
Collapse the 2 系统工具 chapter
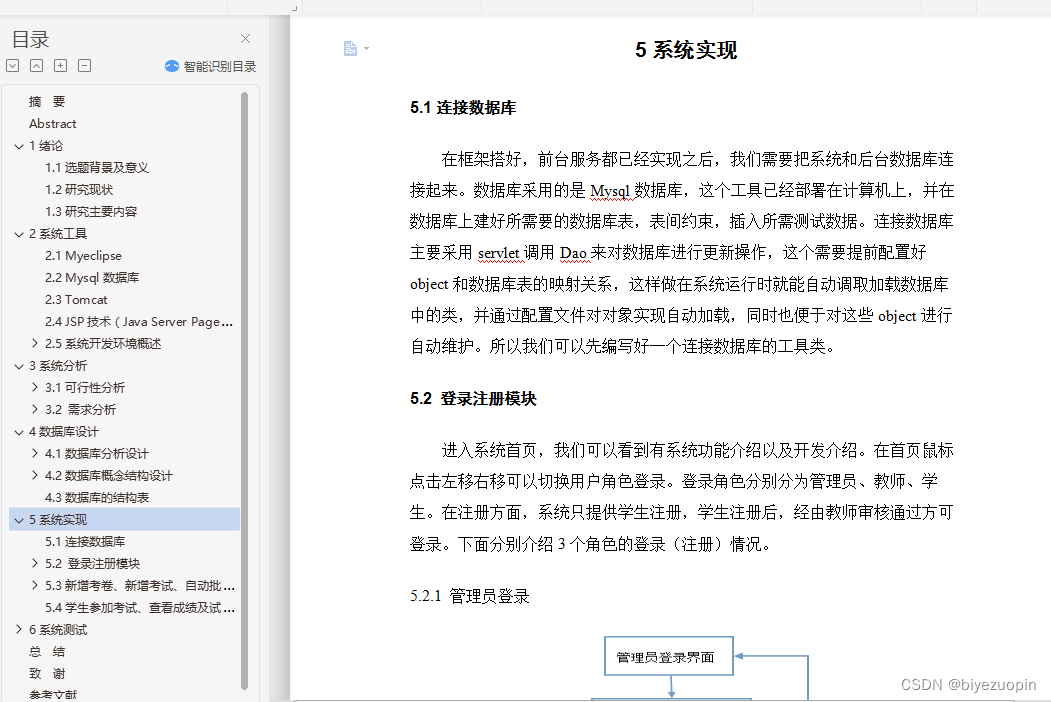click(19, 234)
